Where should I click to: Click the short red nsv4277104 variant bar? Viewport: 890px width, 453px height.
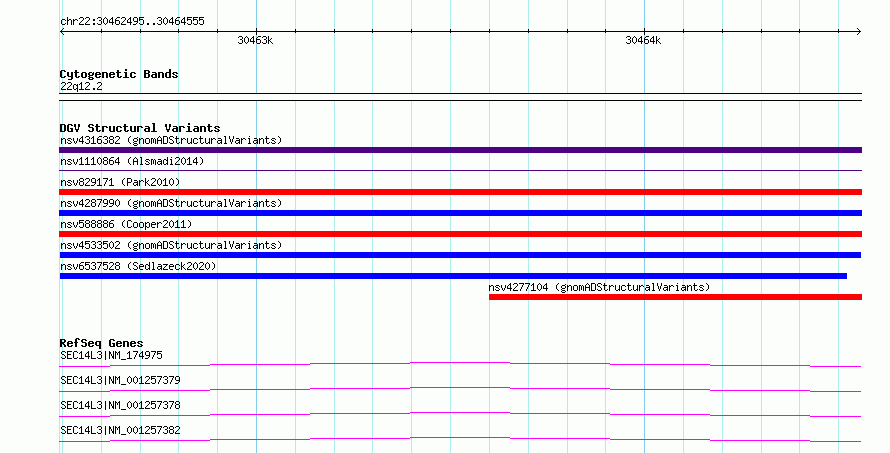[675, 297]
